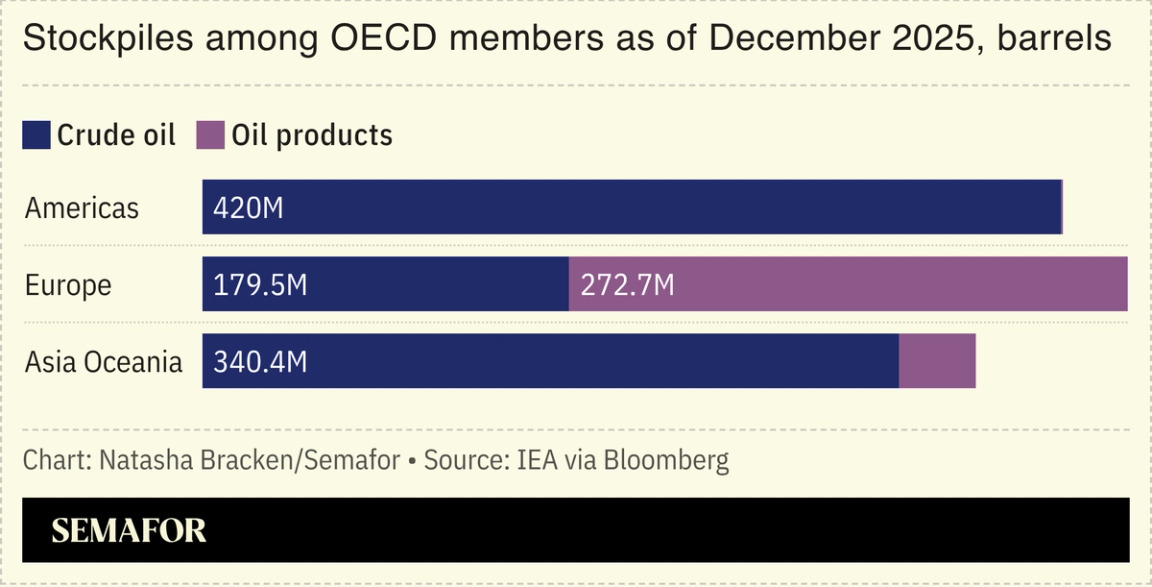1152x587 pixels.
Task: Select the 340.4M value label
Action: 260,361
